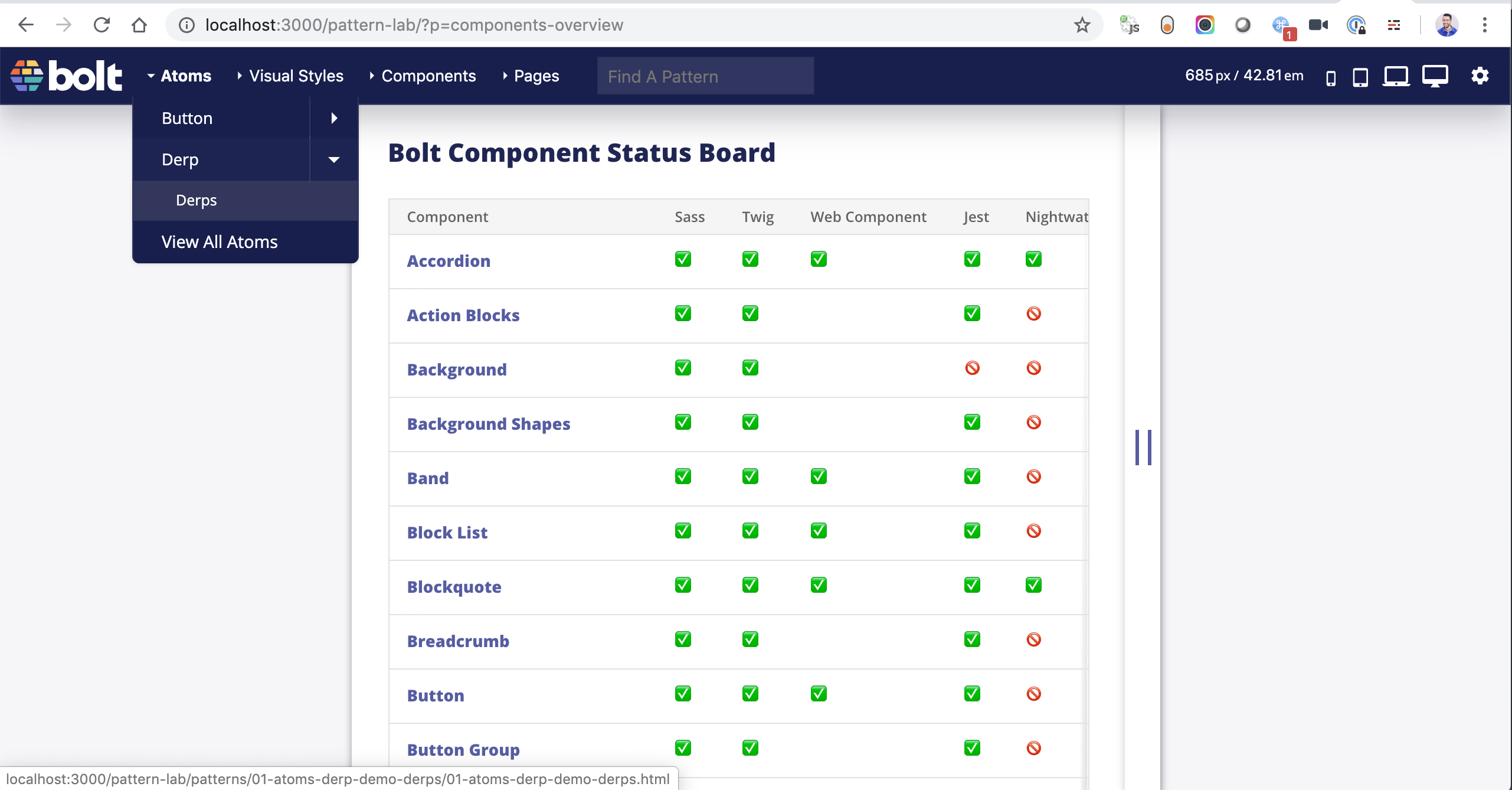Click Background's Jest red prohibited icon

pyautogui.click(x=972, y=368)
